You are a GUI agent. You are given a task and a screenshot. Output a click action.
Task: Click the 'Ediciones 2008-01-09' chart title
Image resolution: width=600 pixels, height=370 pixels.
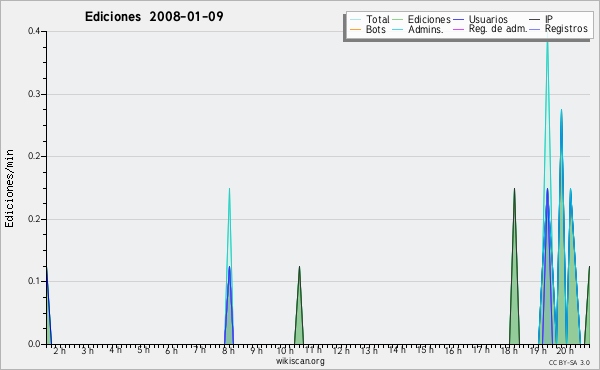point(154,17)
